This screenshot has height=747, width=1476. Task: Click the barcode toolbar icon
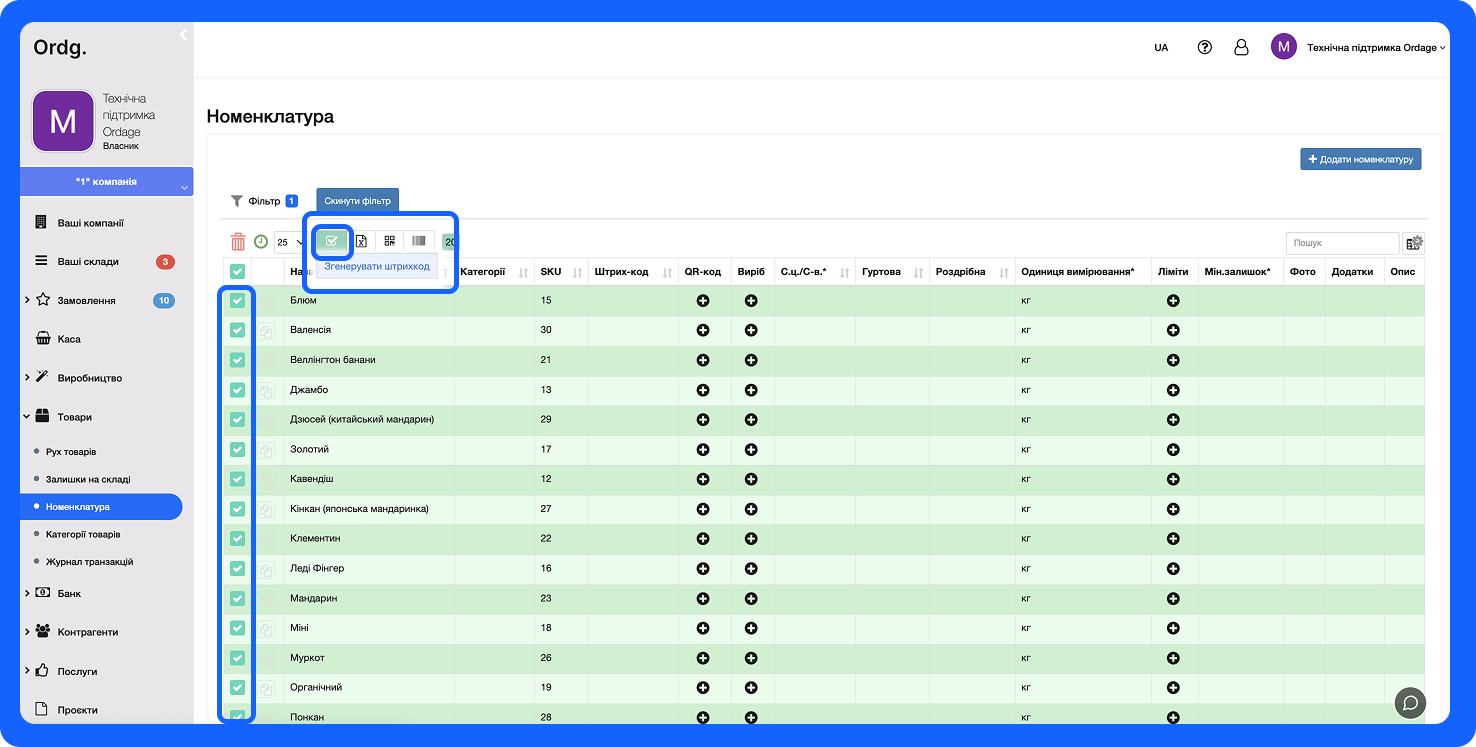tap(418, 241)
